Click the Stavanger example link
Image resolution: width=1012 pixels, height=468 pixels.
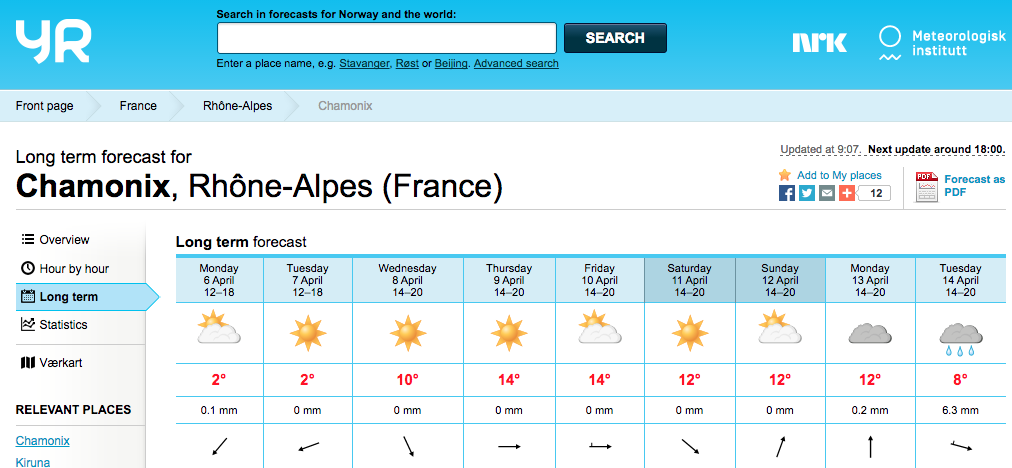coord(365,64)
